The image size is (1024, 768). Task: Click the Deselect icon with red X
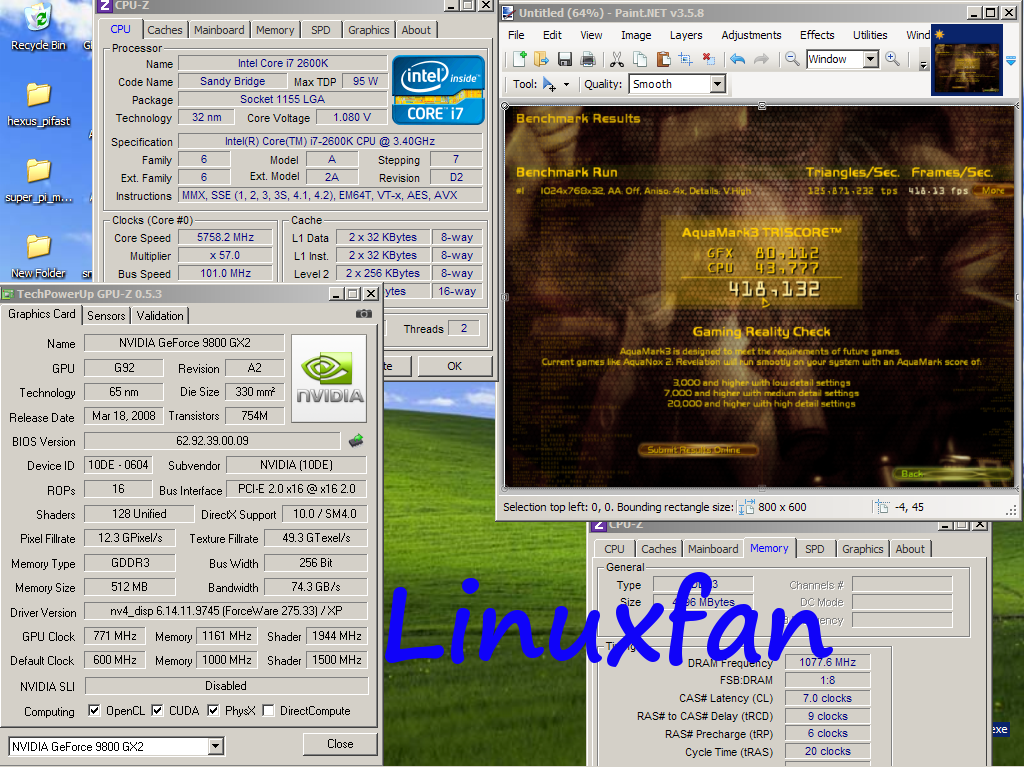(x=709, y=59)
